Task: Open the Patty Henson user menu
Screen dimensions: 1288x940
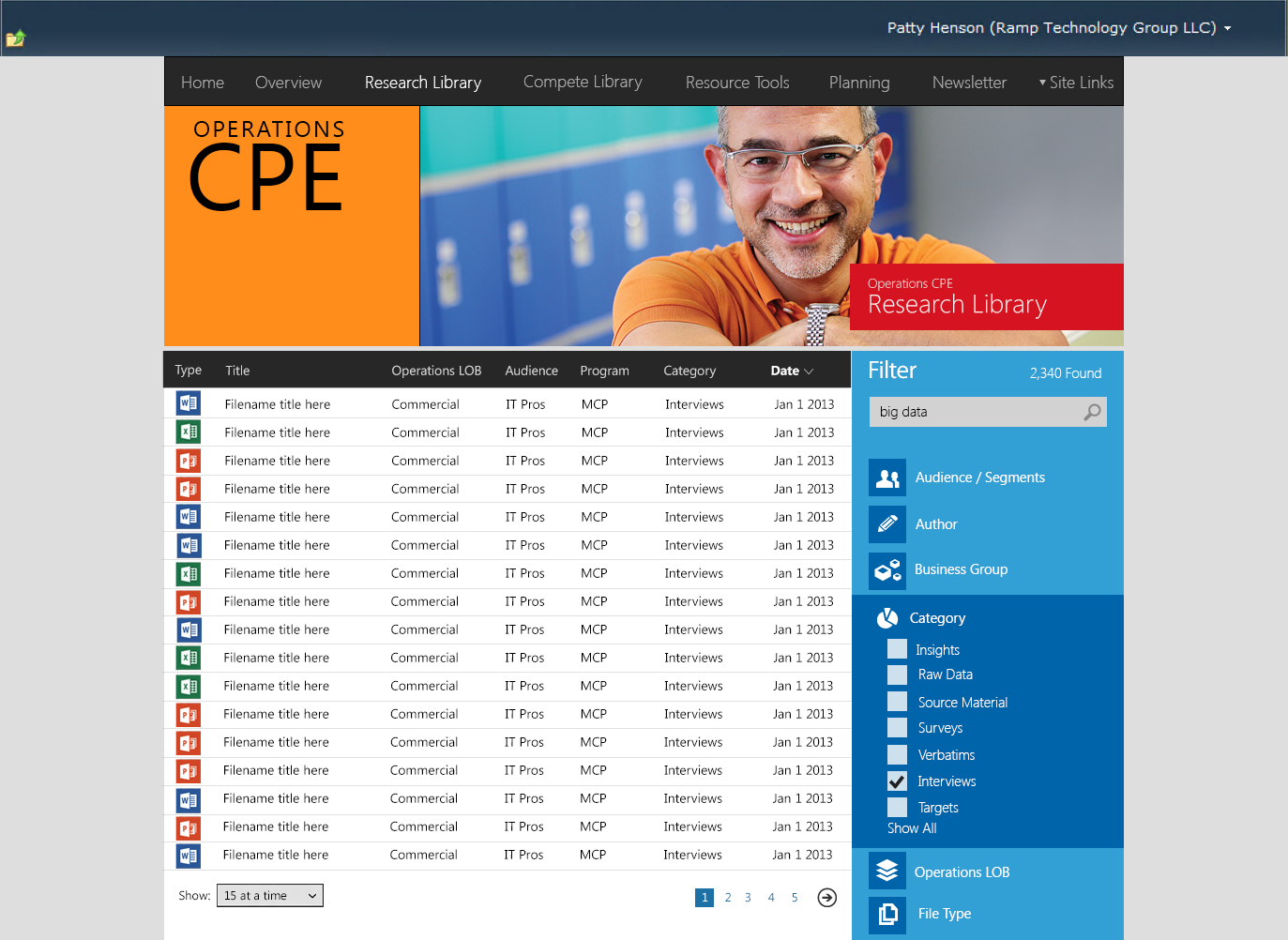Action: (1058, 28)
